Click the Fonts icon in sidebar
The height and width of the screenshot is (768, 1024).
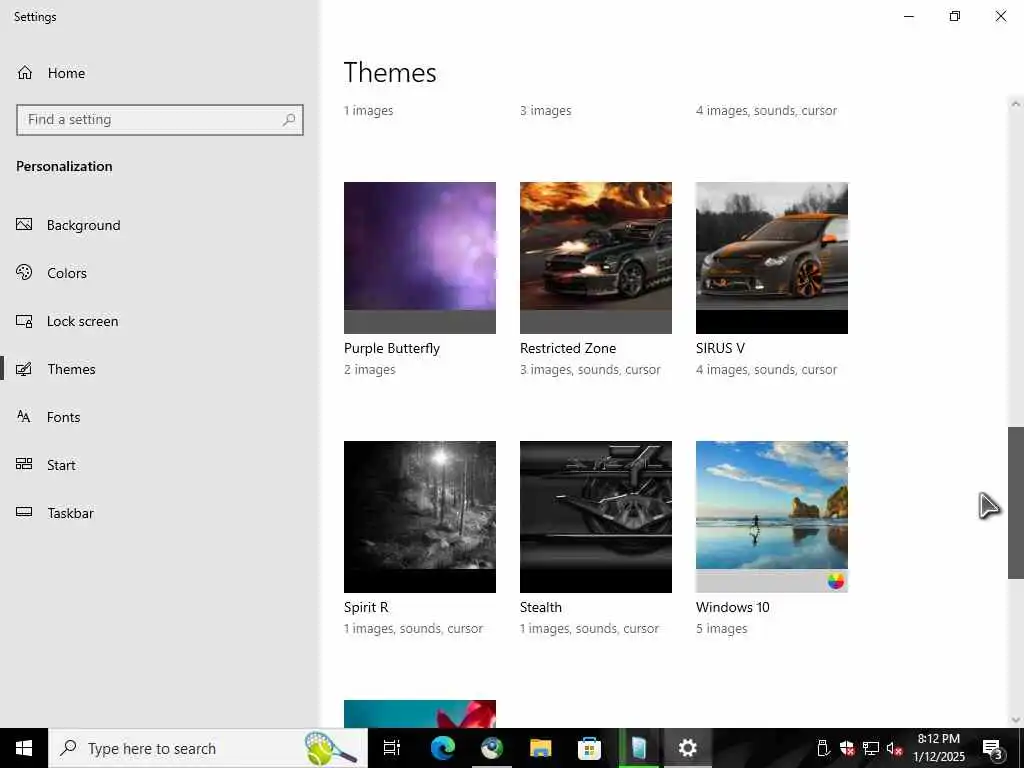tap(24, 417)
